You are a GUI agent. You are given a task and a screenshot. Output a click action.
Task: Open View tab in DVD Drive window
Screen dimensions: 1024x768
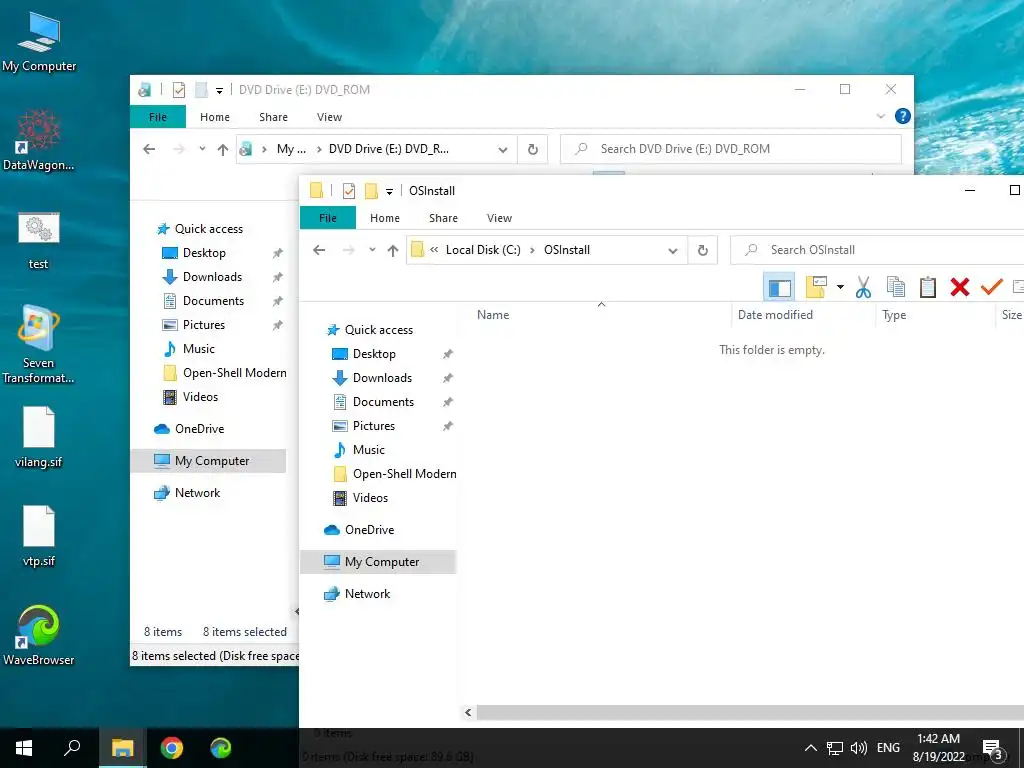click(329, 117)
